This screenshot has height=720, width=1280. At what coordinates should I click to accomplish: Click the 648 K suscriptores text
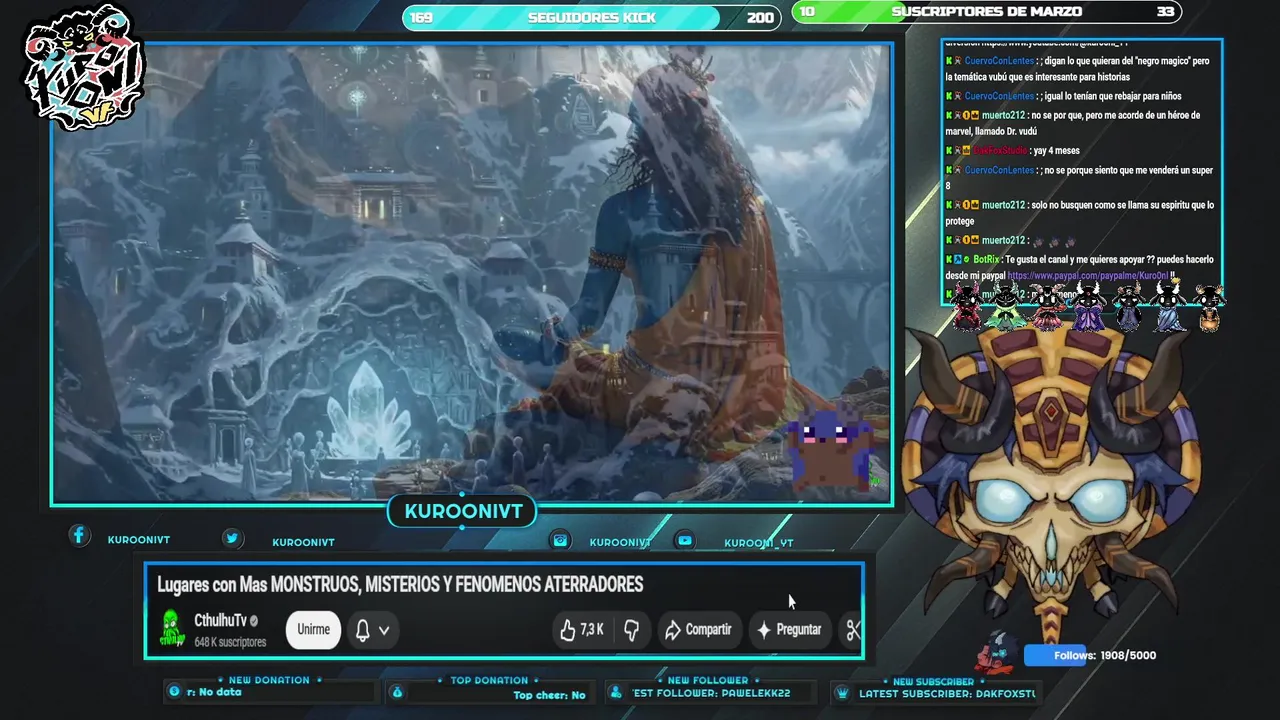tap(230, 642)
